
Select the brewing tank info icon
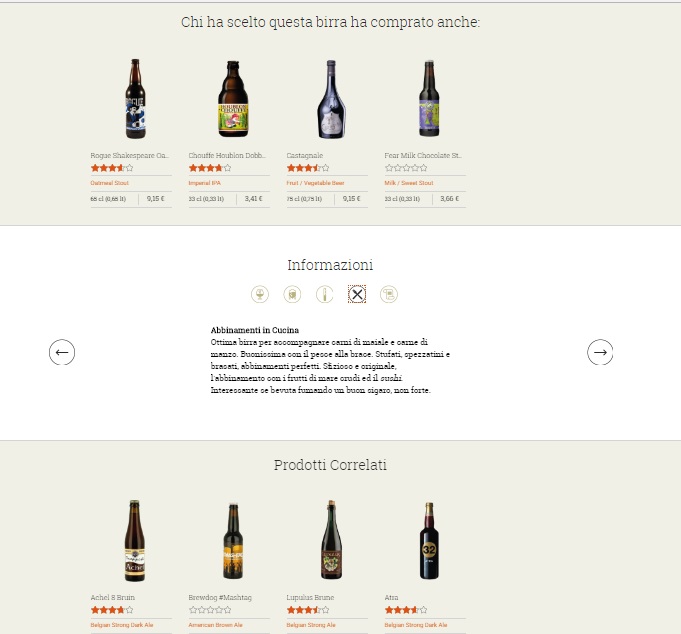point(292,294)
